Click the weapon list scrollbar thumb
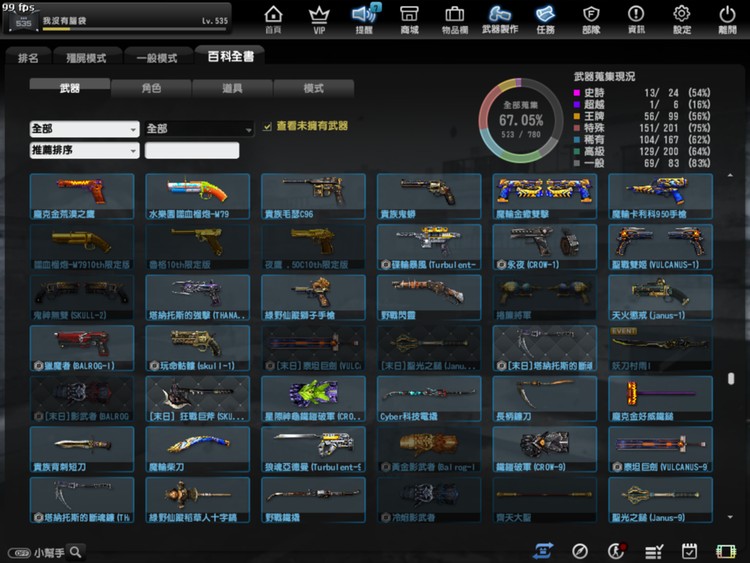750x563 pixels. (731, 379)
